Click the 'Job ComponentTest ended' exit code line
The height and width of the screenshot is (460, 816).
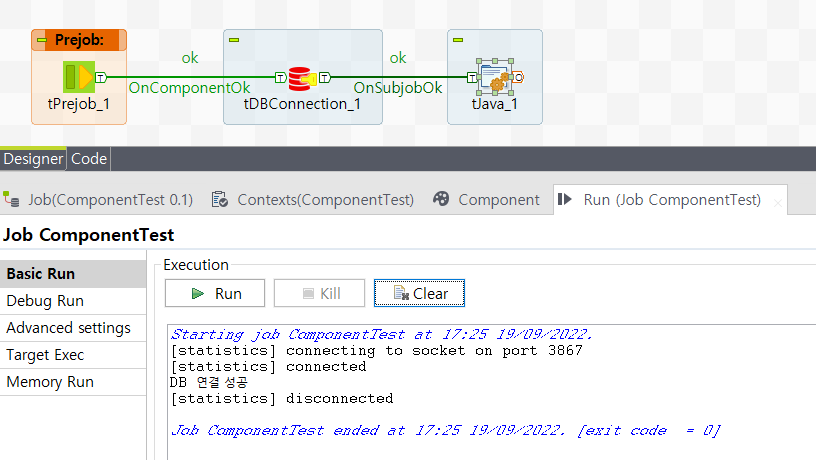[446, 431]
